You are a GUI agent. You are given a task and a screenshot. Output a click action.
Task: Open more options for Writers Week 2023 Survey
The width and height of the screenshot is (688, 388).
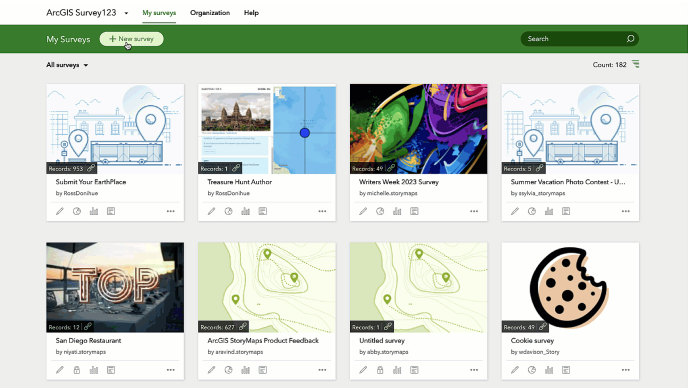pos(474,211)
